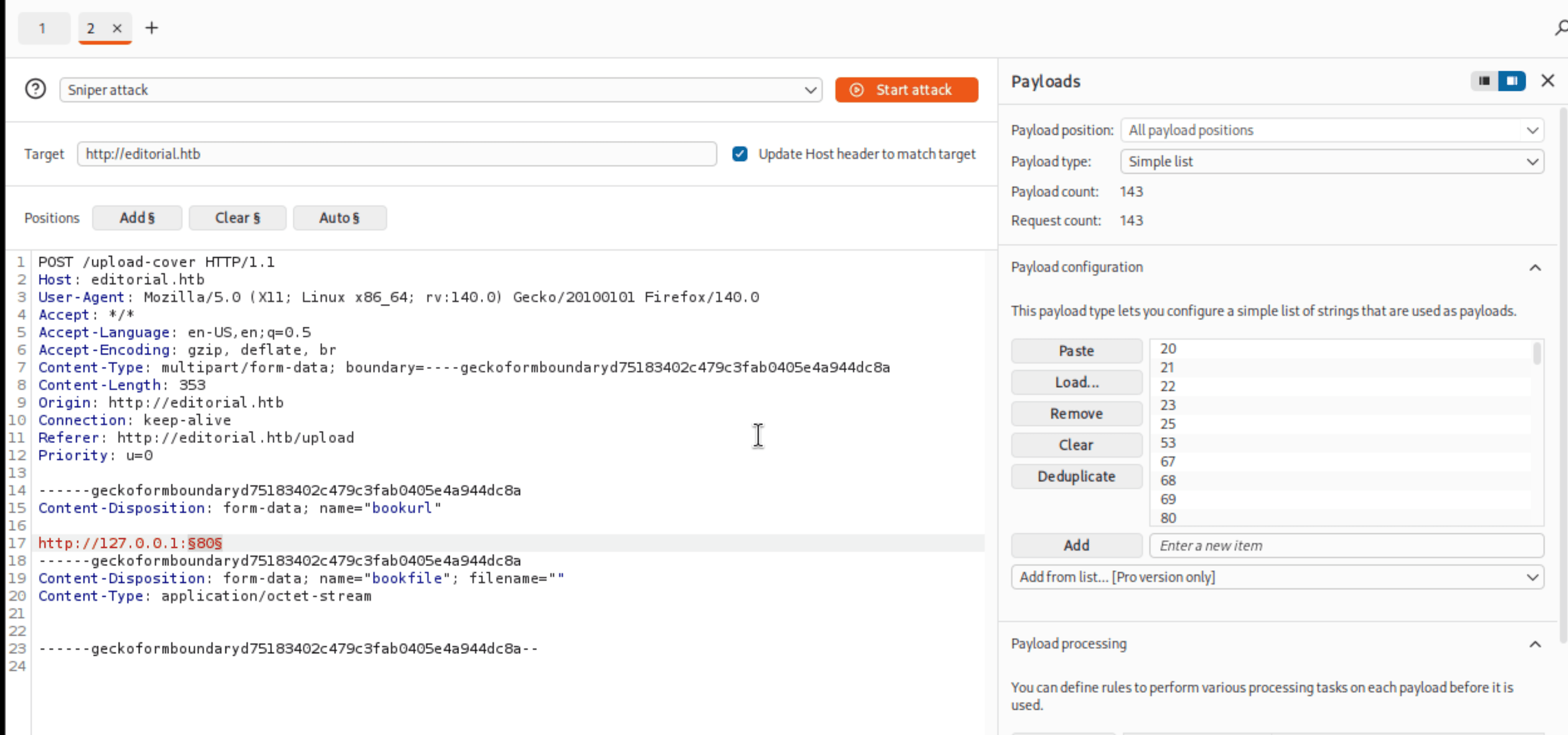Click the Load... payload button
The image size is (1568, 735).
coord(1076,382)
